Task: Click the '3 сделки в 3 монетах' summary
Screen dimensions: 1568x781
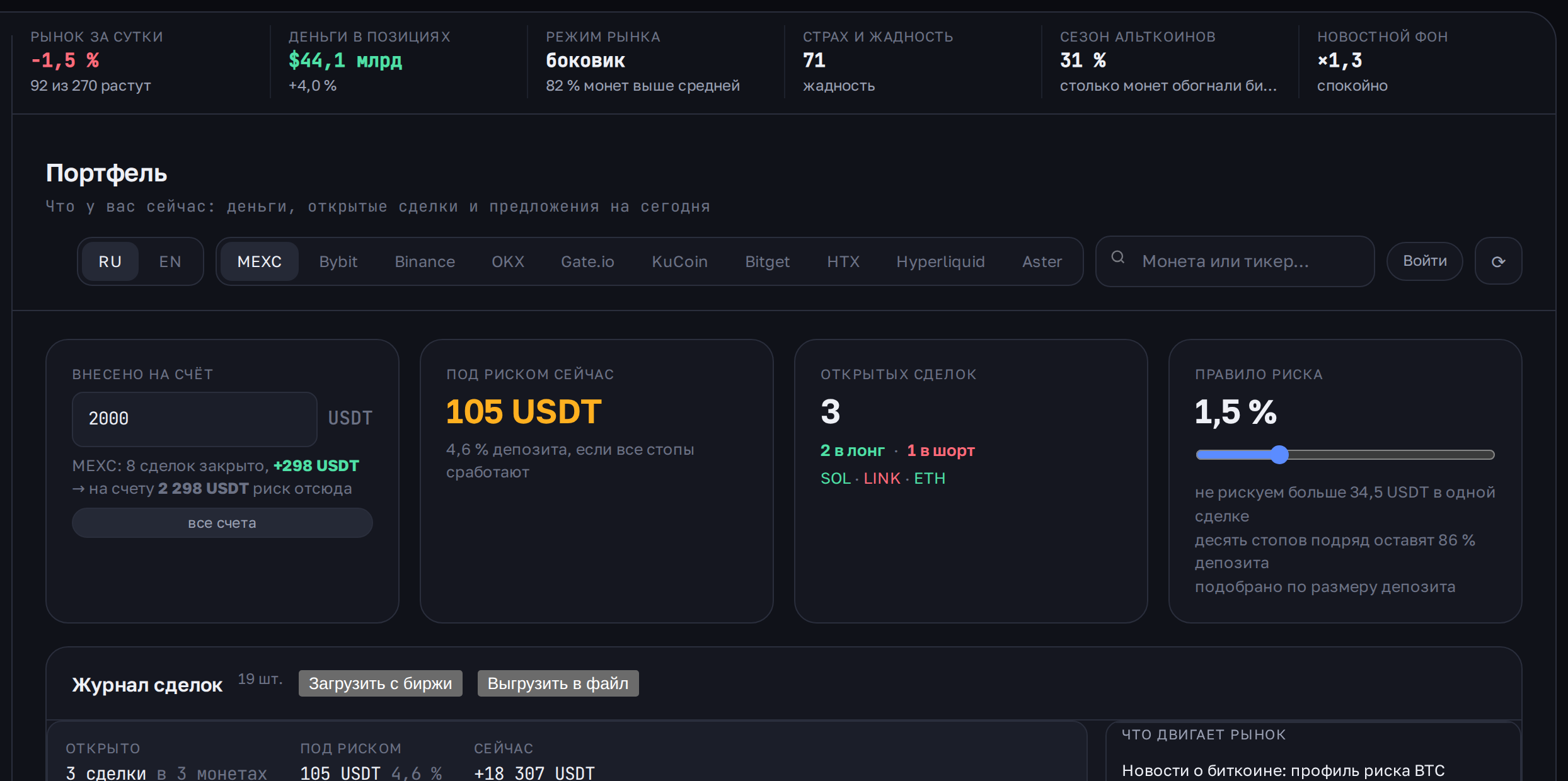Action: coord(166,773)
